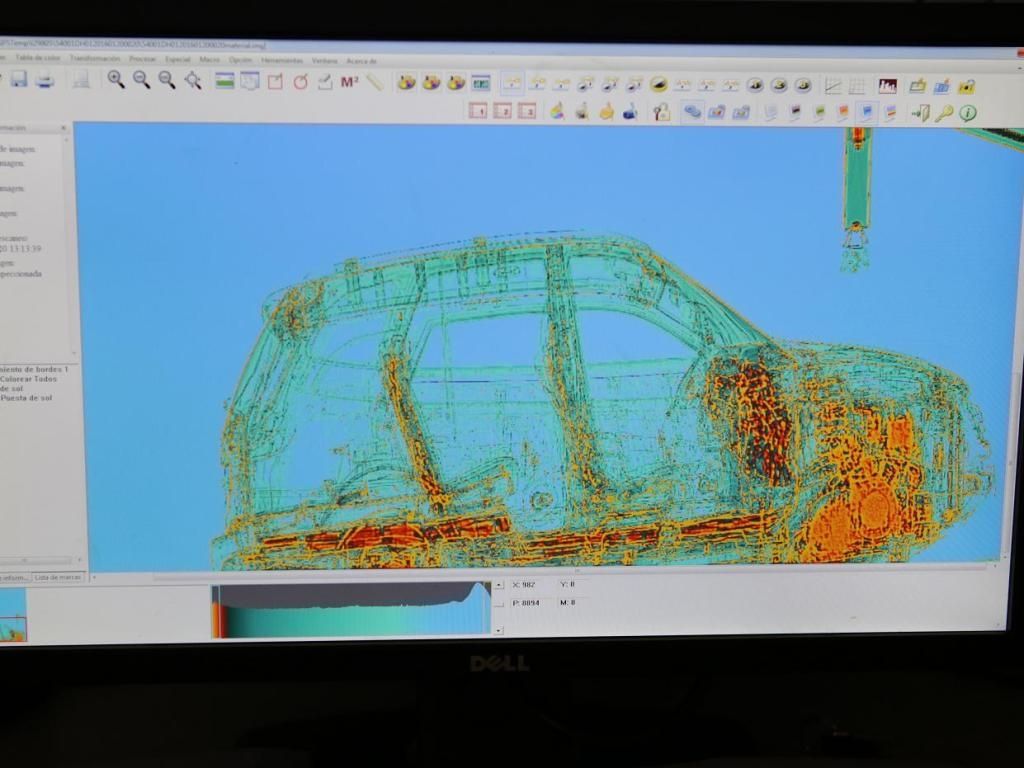Choose the red circle annotation tool
Image resolution: width=1024 pixels, height=768 pixels.
click(x=300, y=82)
